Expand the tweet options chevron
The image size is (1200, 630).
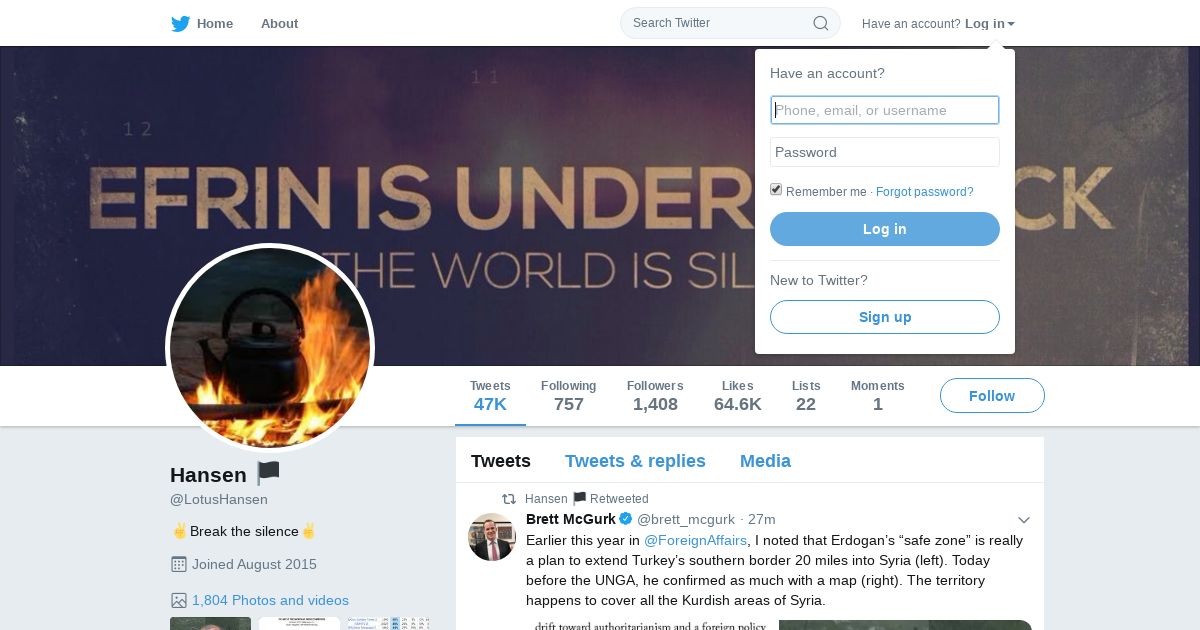tap(1024, 520)
